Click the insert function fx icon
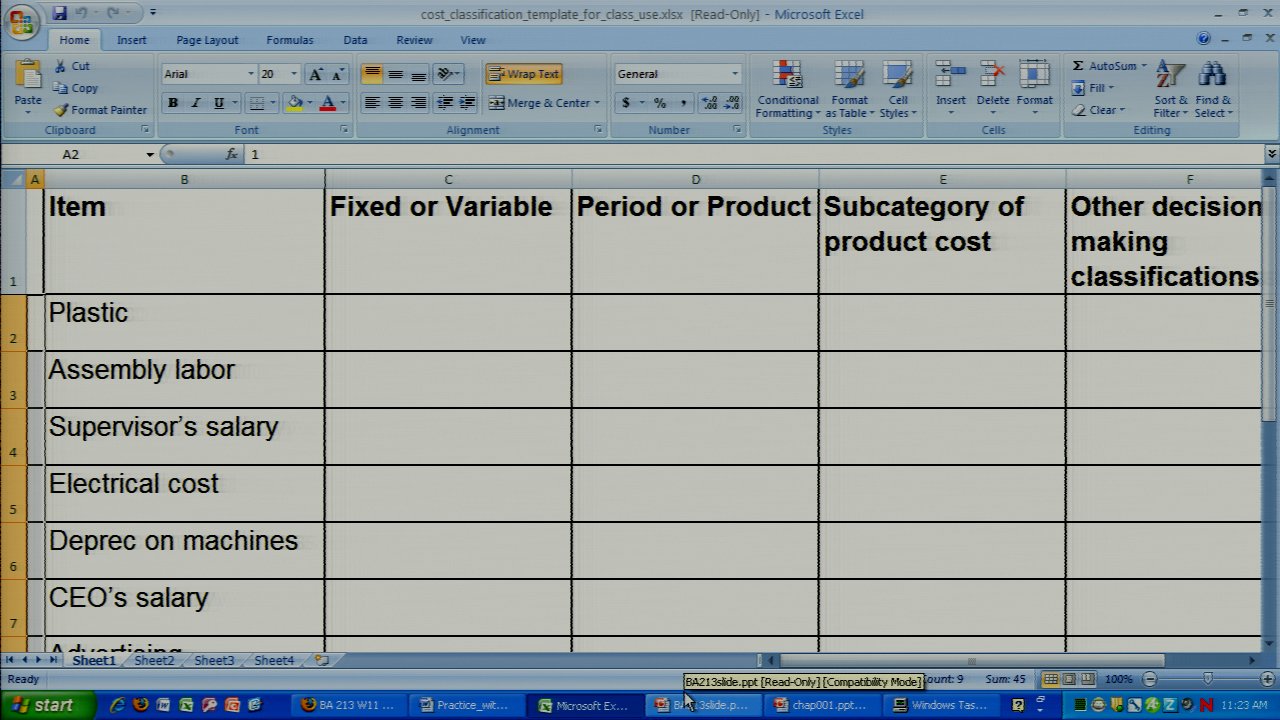1280x720 pixels. pos(232,154)
